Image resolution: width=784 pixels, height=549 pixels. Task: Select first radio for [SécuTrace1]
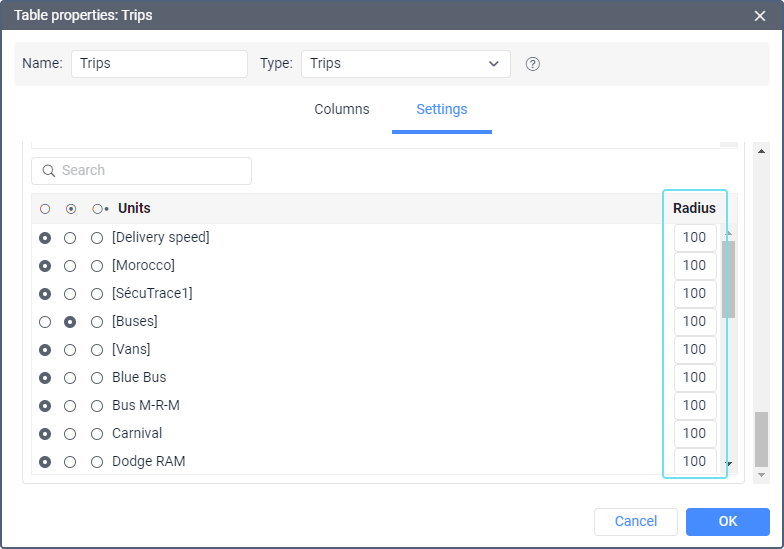coord(45,294)
